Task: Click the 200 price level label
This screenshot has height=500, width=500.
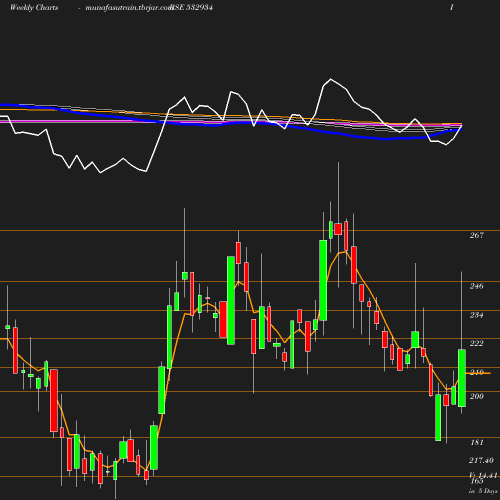Action: [476, 396]
